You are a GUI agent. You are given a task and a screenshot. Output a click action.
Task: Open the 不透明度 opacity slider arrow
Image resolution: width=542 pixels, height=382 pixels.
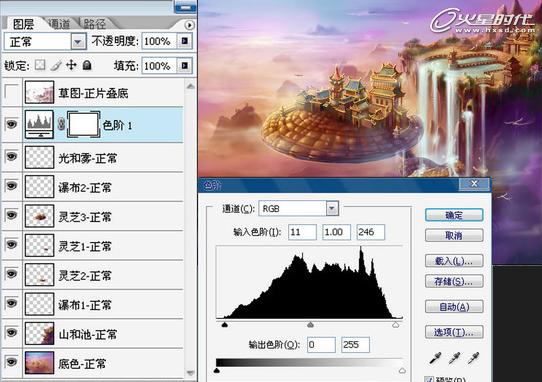pyautogui.click(x=185, y=41)
